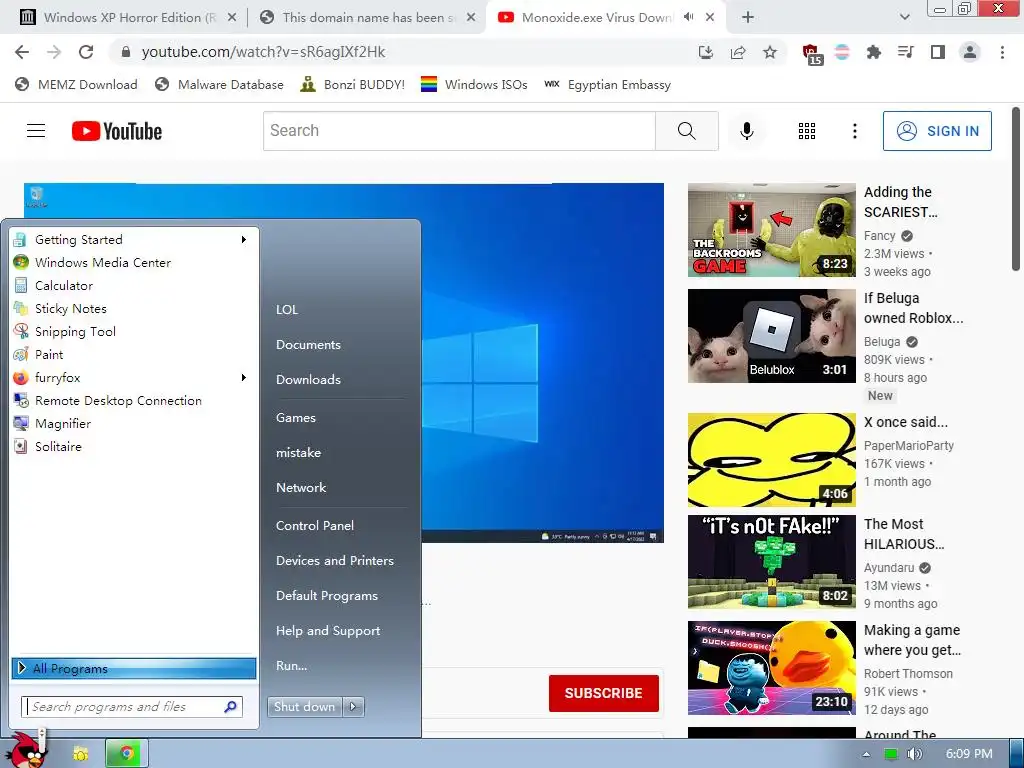Viewport: 1024px width, 768px height.
Task: Click the browser back arrow
Action: tap(22, 52)
